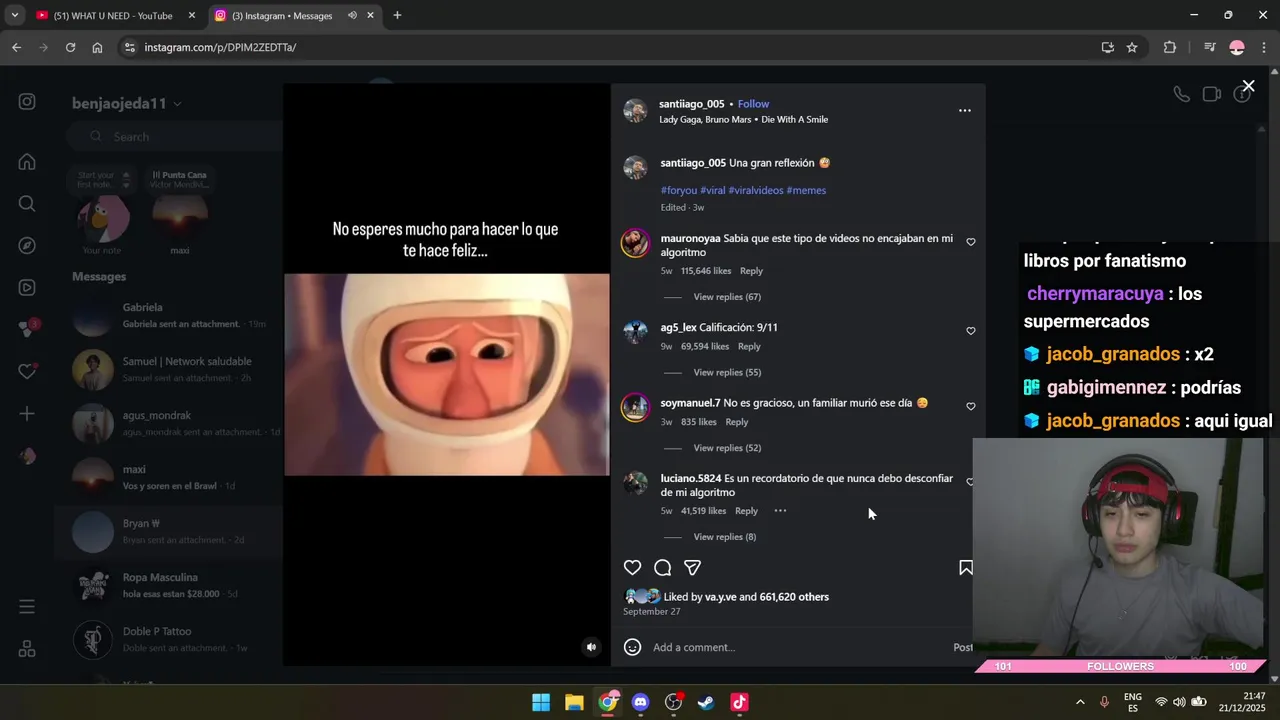The height and width of the screenshot is (720, 1280).
Task: Expand View replies (8)
Action: click(x=725, y=537)
